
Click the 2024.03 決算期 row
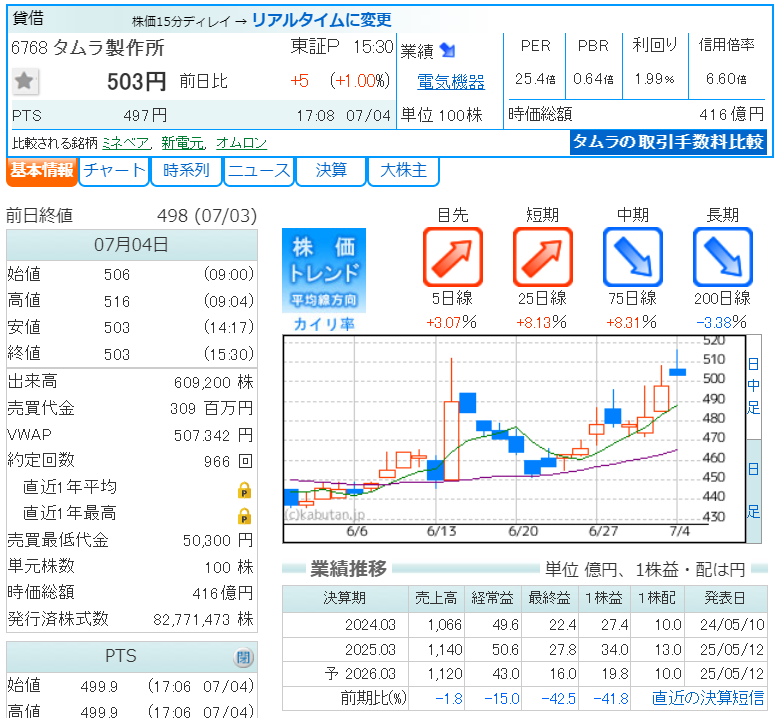[x=525, y=625]
